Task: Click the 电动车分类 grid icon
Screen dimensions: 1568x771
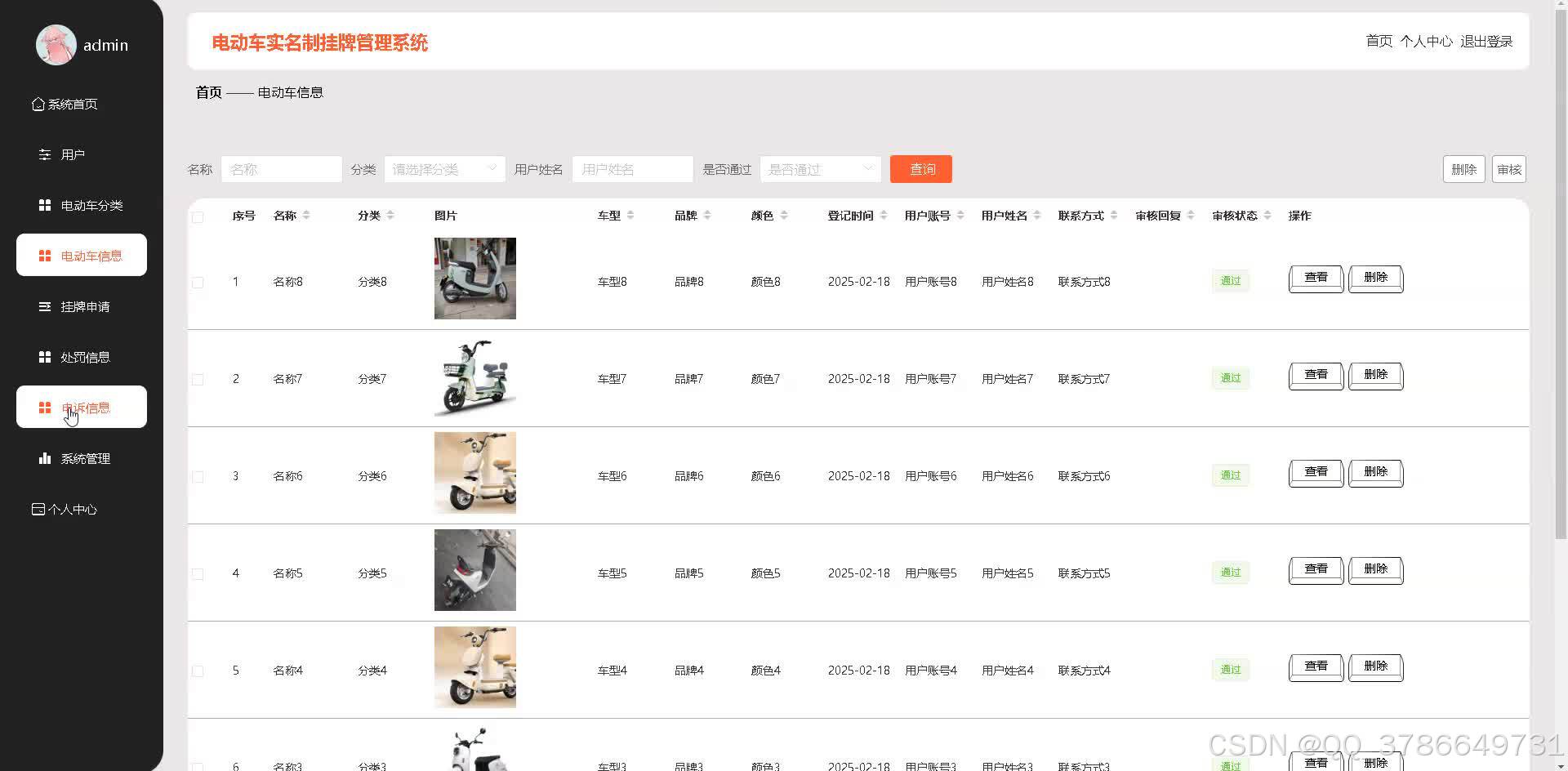Action: point(44,204)
